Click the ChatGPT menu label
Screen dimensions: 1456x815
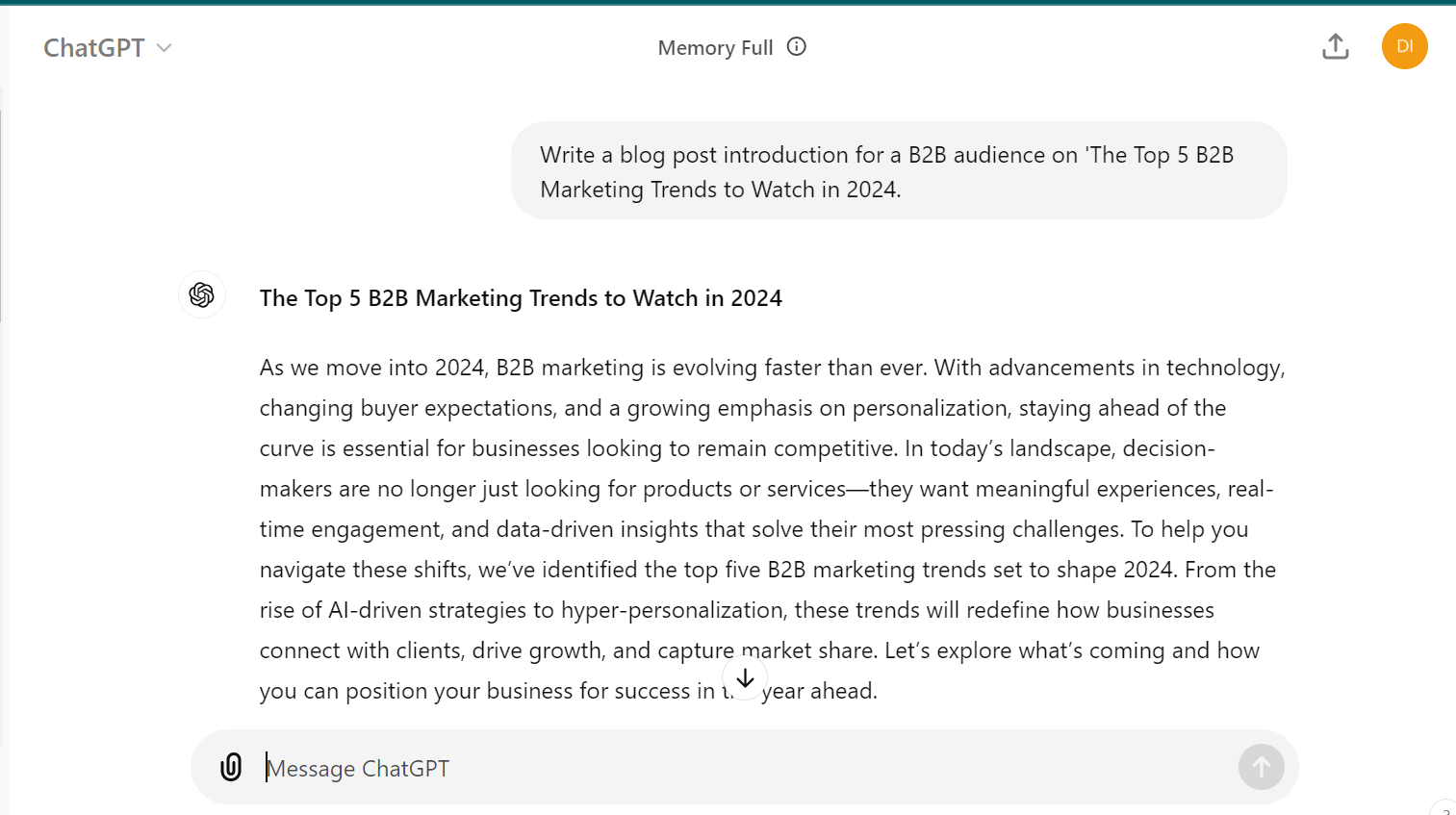click(93, 46)
